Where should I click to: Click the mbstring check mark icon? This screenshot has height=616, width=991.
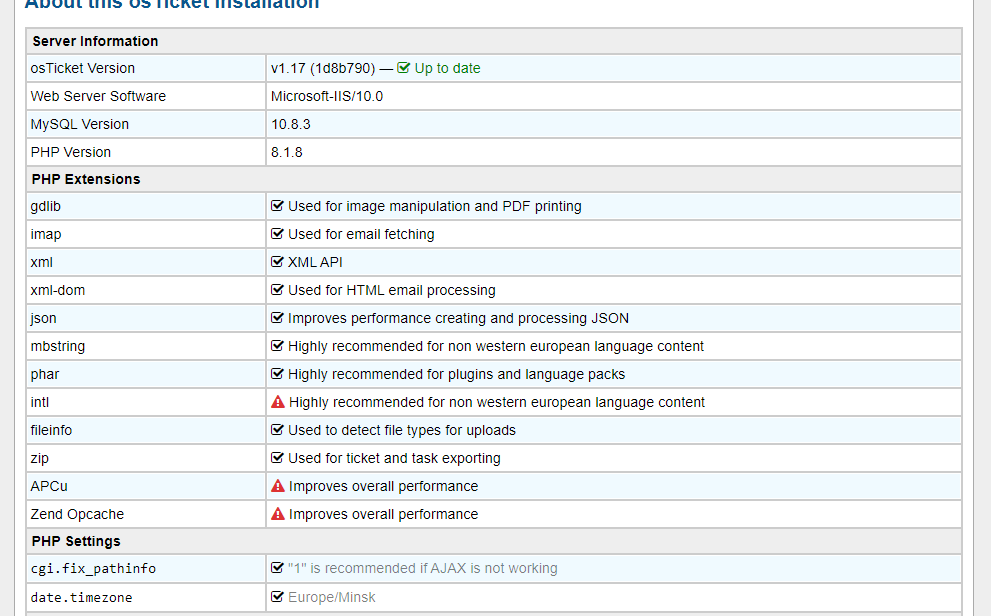[x=277, y=346]
